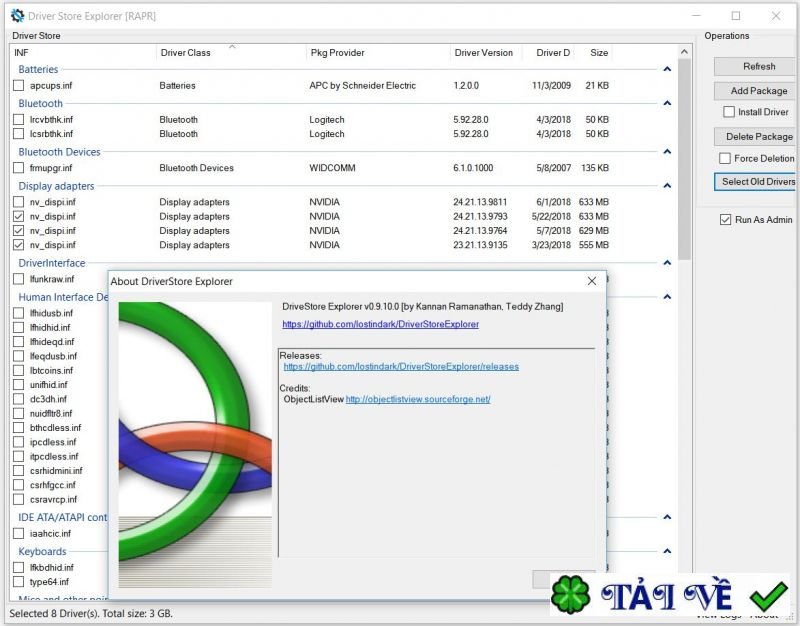Screen dimensions: 800x626
Task: Enable the Install Driver option
Action: click(x=729, y=112)
